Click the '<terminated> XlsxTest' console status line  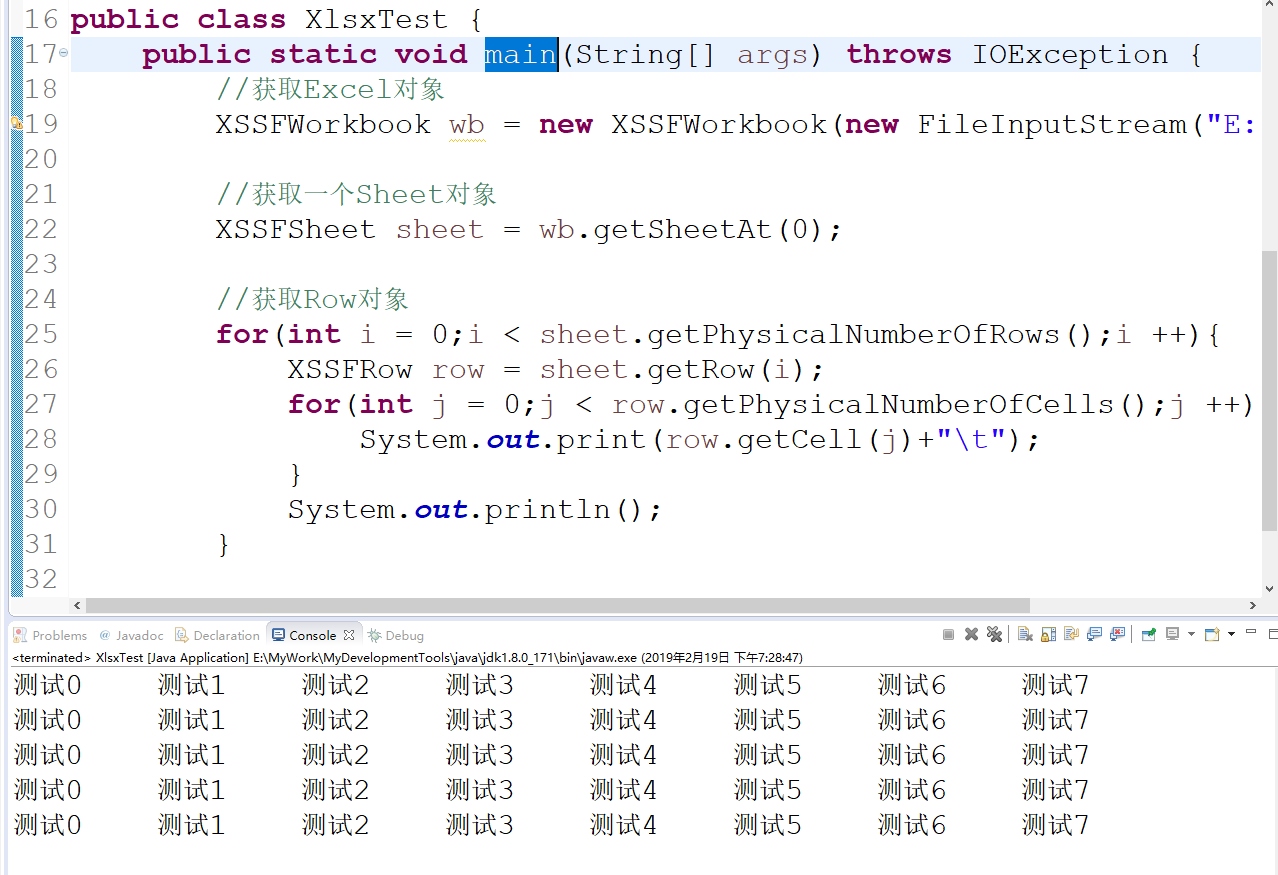[407, 658]
